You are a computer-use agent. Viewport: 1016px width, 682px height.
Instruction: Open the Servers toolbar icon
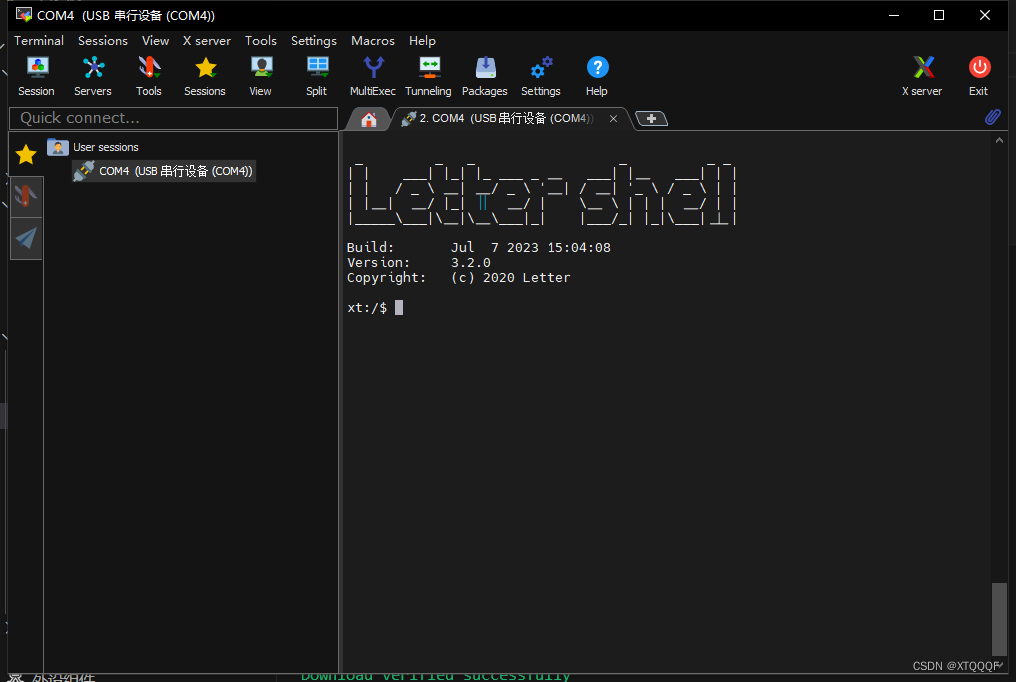92,70
